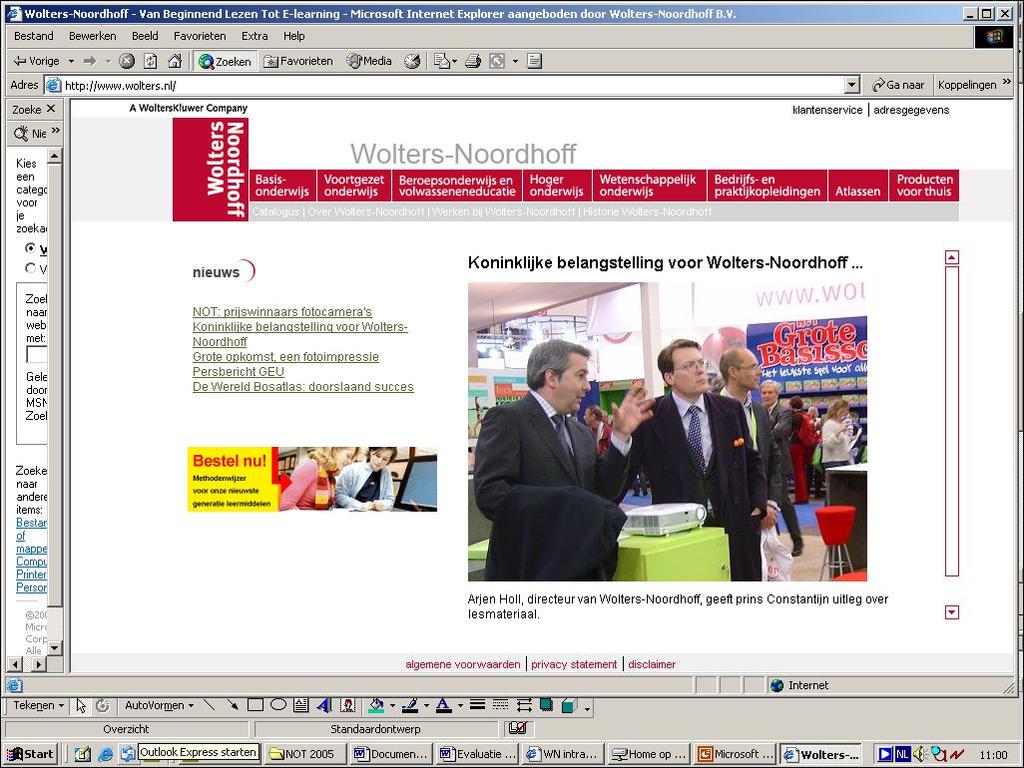Select the Oval drawing tool
The height and width of the screenshot is (768, 1024).
279,705
